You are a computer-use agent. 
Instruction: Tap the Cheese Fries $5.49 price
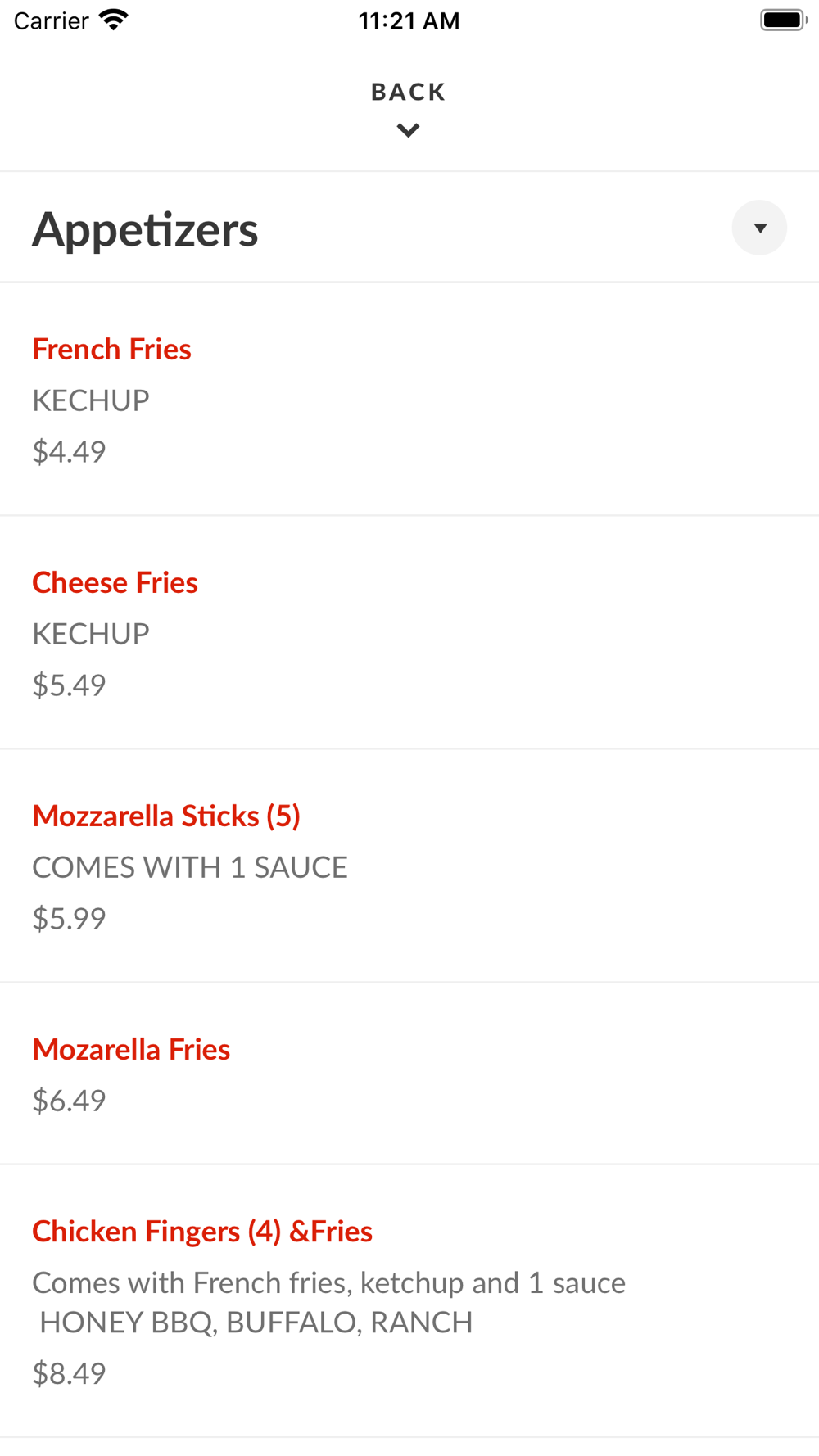pyautogui.click(x=69, y=685)
